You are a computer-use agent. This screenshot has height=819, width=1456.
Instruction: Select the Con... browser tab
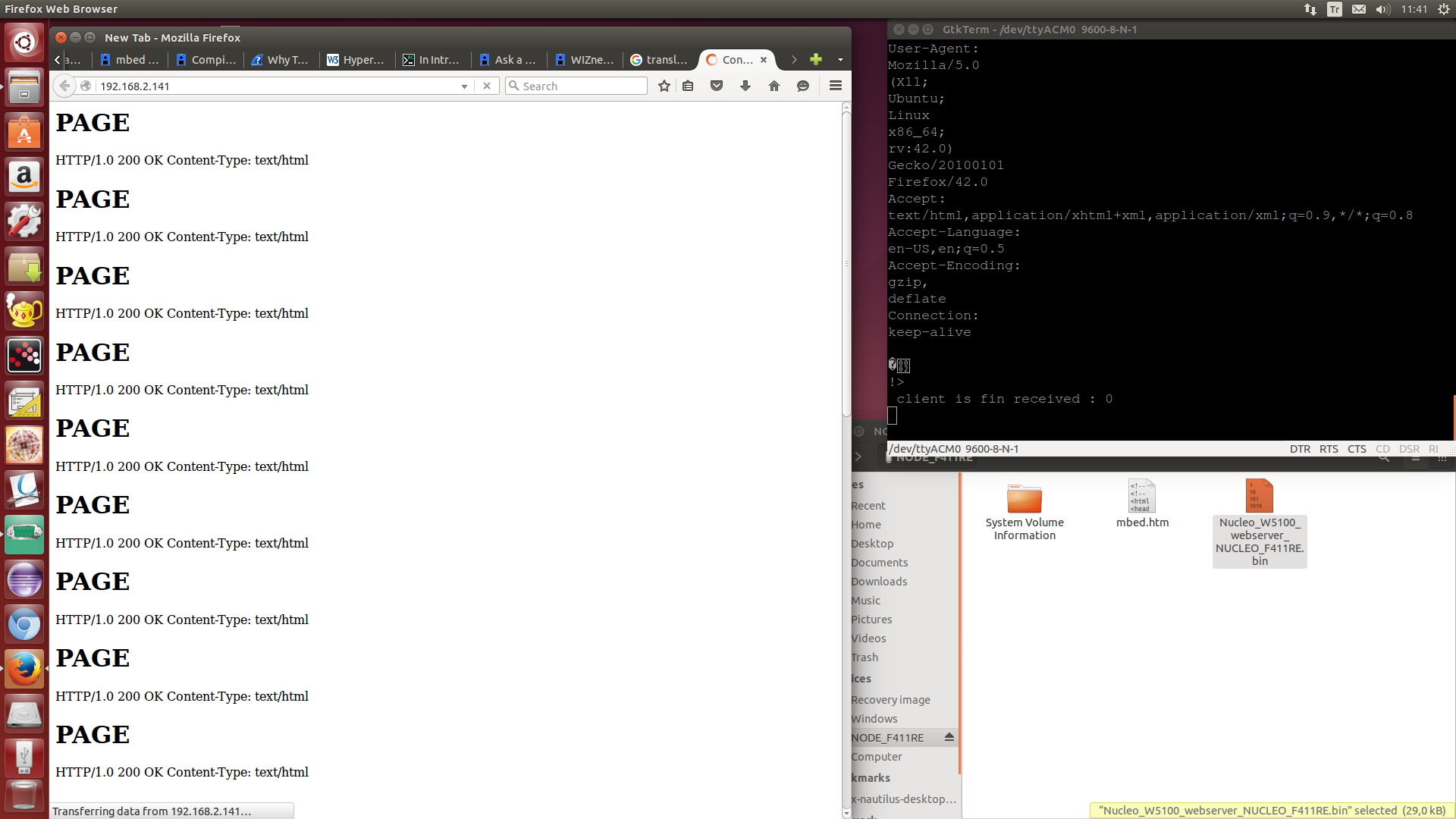[735, 59]
